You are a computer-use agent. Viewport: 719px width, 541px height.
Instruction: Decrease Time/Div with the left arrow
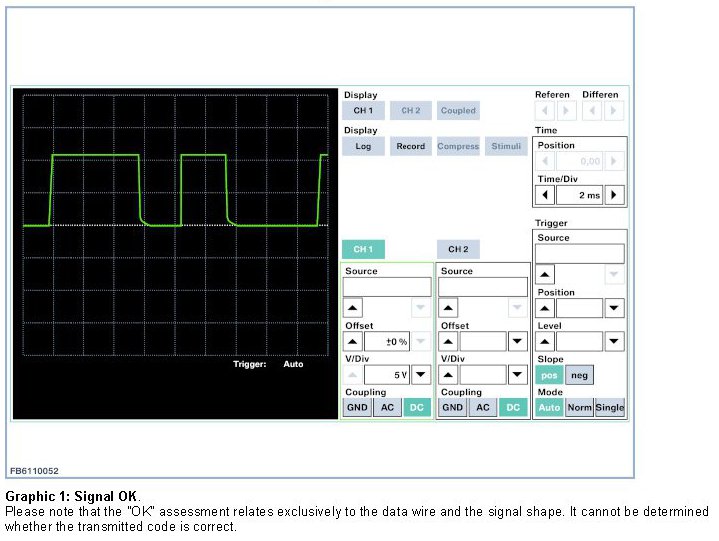click(546, 195)
